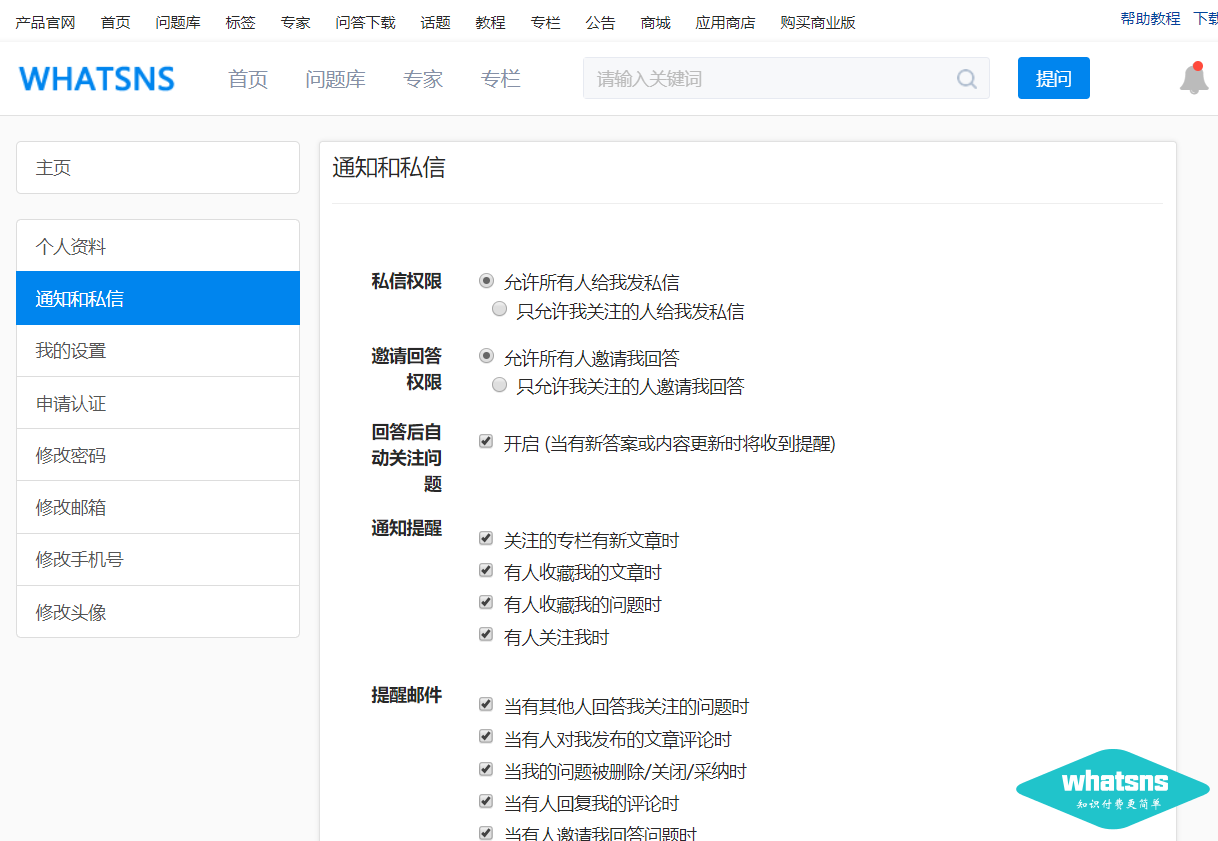
Task: Click the WHATSNS logo
Action: click(x=97, y=79)
